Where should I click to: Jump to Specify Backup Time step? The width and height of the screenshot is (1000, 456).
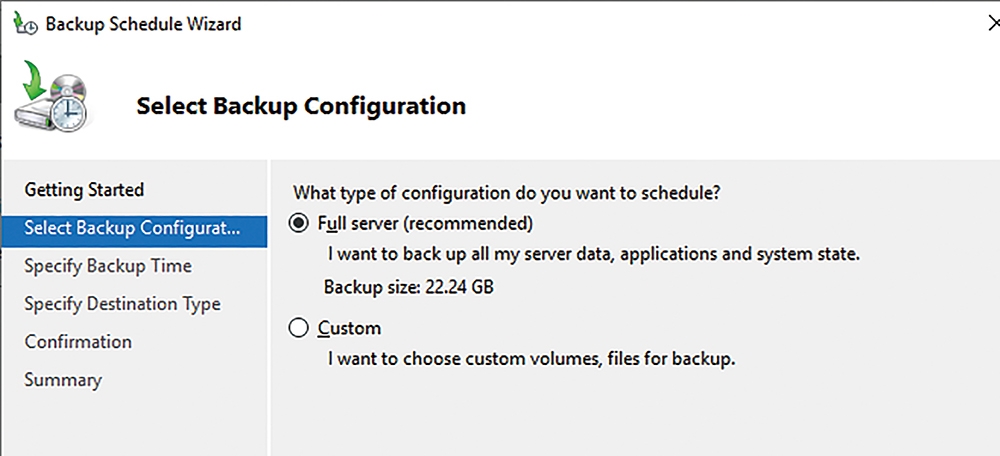(x=108, y=266)
